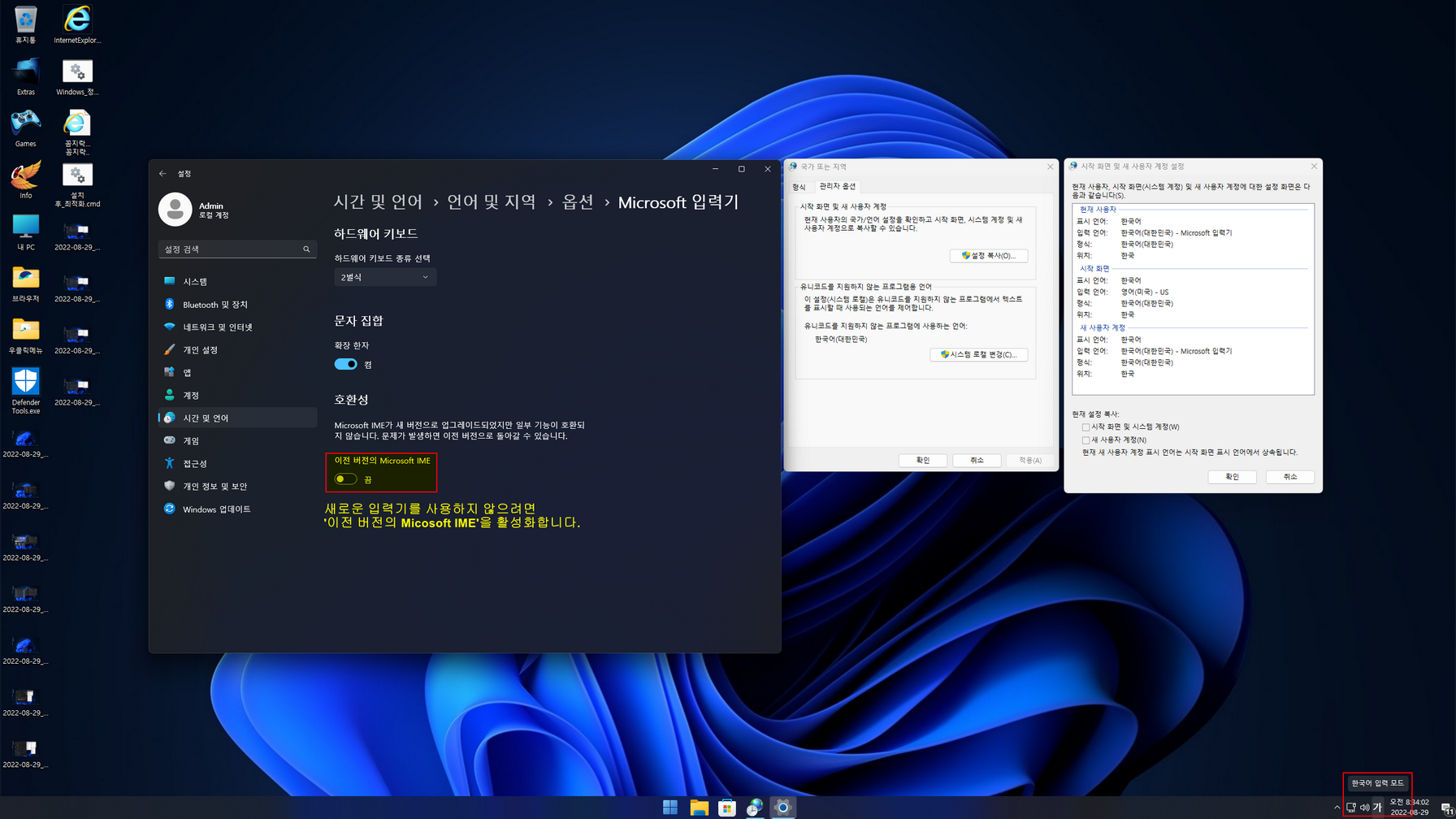Viewport: 1456px width, 819px height.
Task: Click 시간 및 언어 breadcrumb link
Action: [378, 201]
